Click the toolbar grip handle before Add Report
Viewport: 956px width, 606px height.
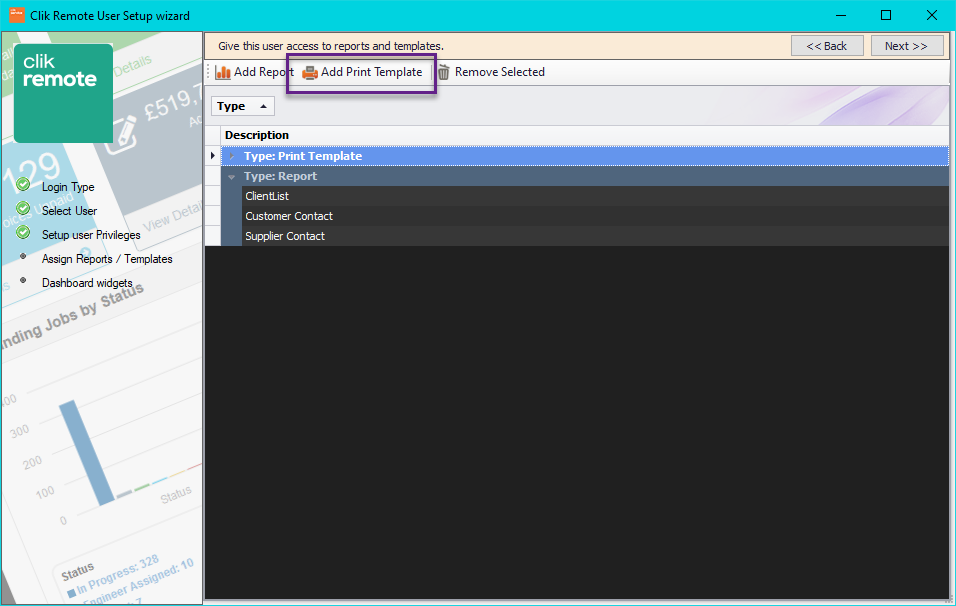tap(209, 73)
